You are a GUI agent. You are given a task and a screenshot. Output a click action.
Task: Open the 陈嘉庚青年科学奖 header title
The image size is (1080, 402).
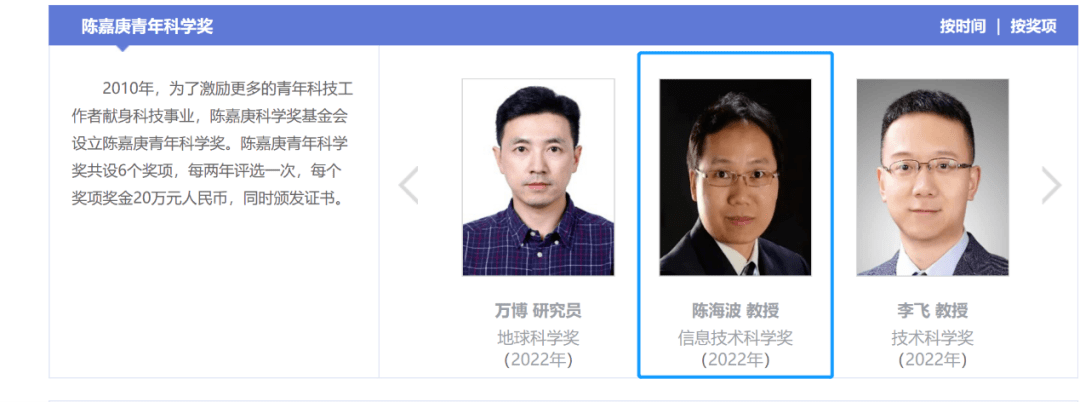147,27
